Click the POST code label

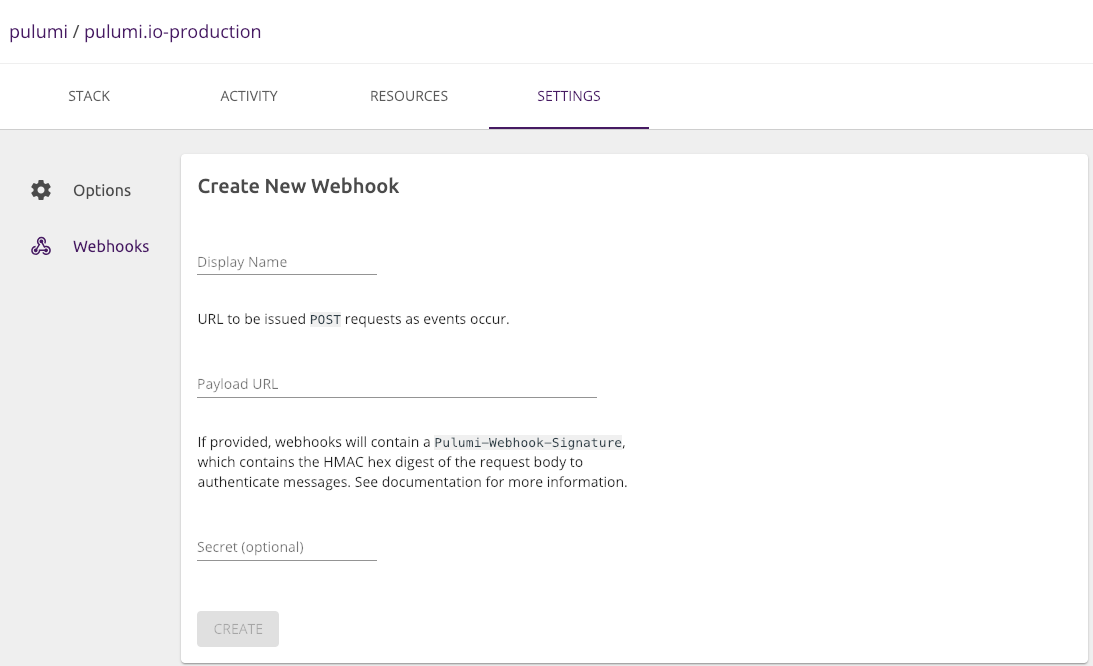[x=325, y=319]
